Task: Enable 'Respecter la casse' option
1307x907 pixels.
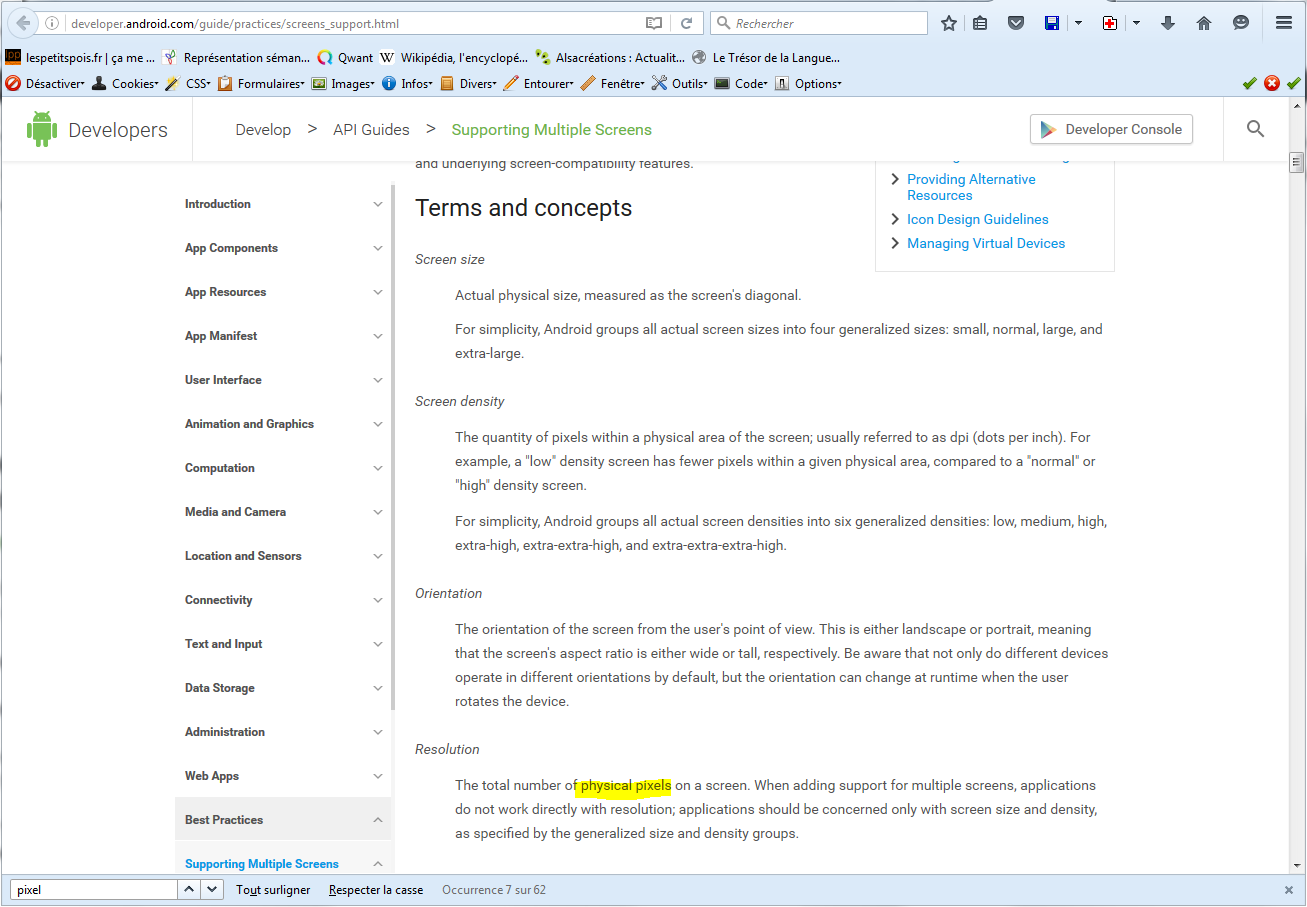Action: click(x=375, y=889)
